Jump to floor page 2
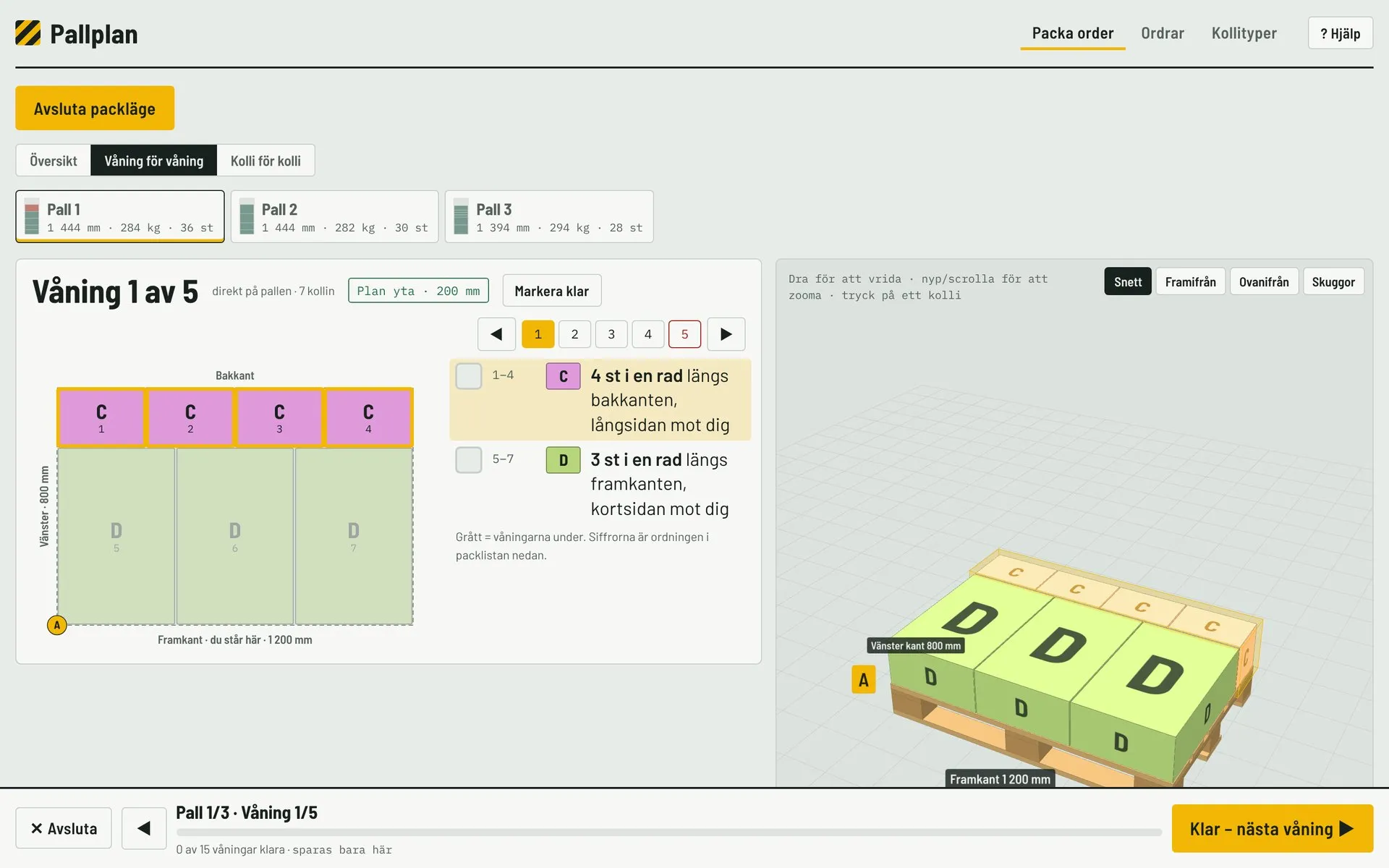 pyautogui.click(x=574, y=334)
